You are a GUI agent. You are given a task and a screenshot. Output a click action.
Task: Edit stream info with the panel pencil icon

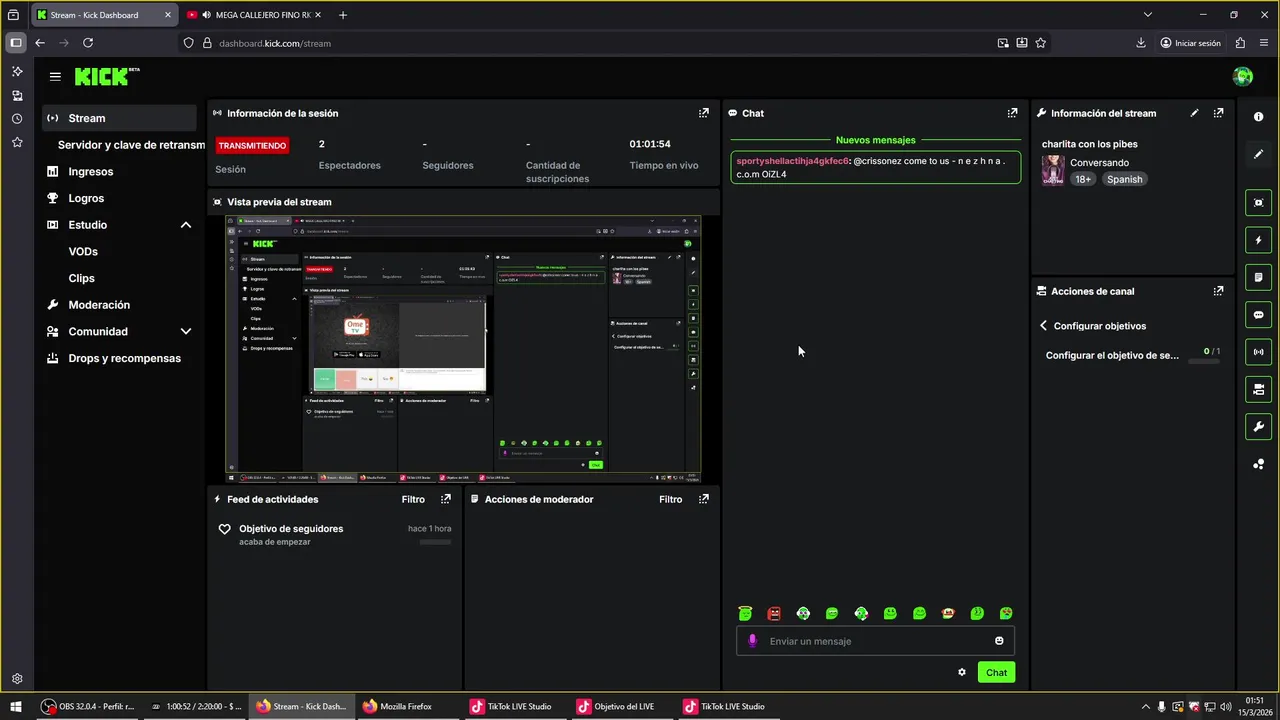click(x=1194, y=113)
